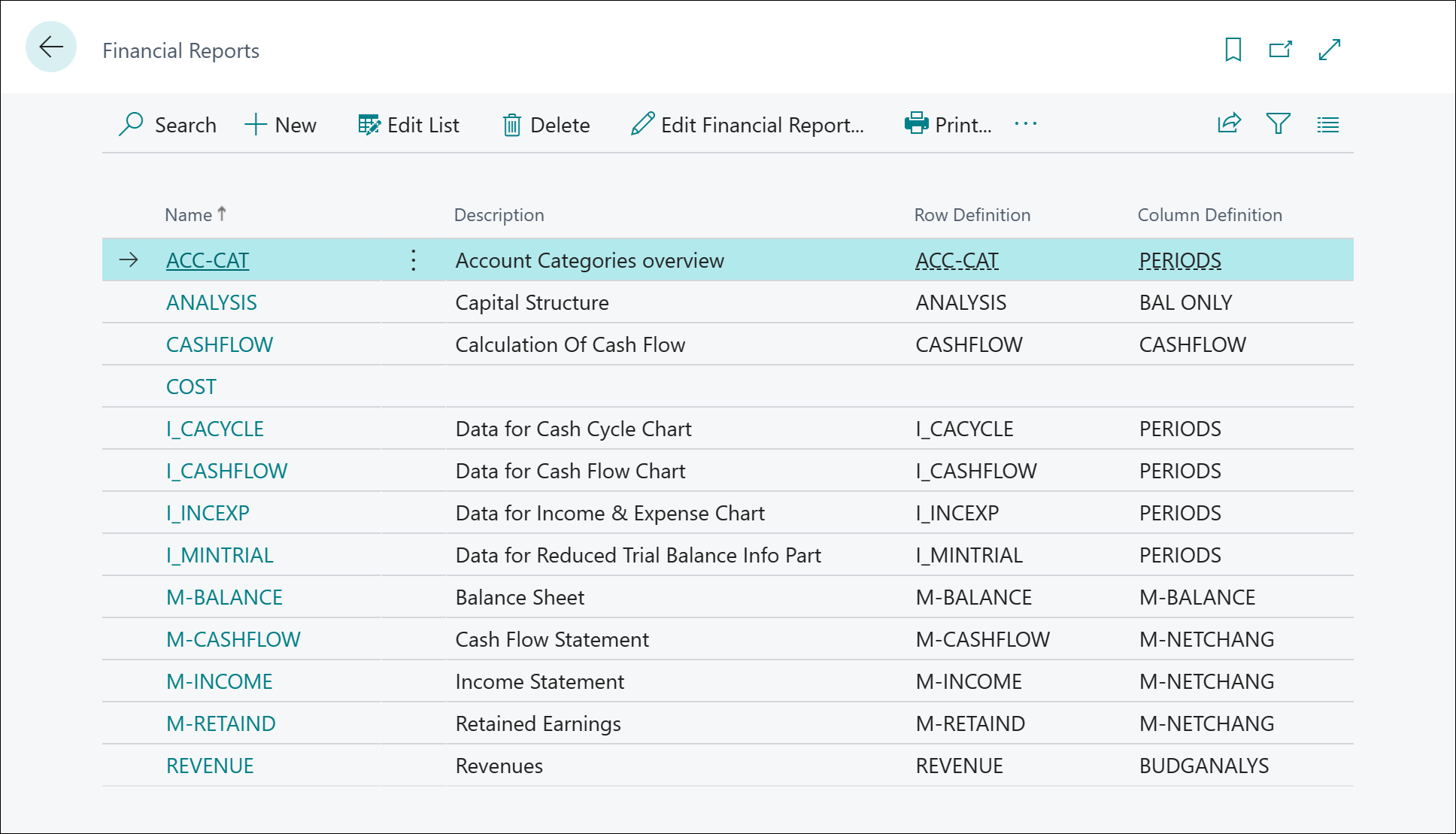Share the current page
Viewport: 1456px width, 834px height.
[x=1227, y=123]
